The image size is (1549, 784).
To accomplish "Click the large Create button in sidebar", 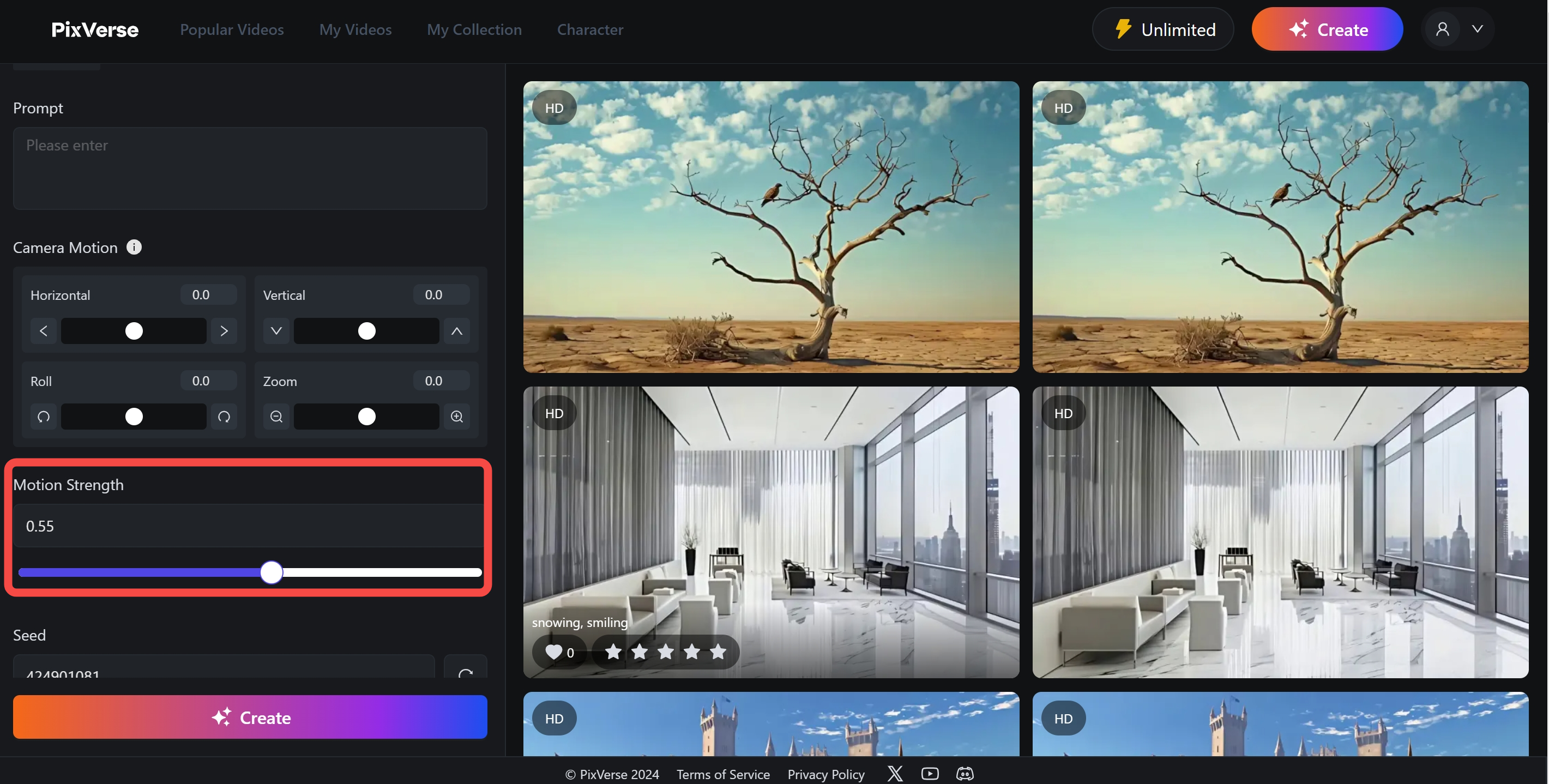I will 250,717.
